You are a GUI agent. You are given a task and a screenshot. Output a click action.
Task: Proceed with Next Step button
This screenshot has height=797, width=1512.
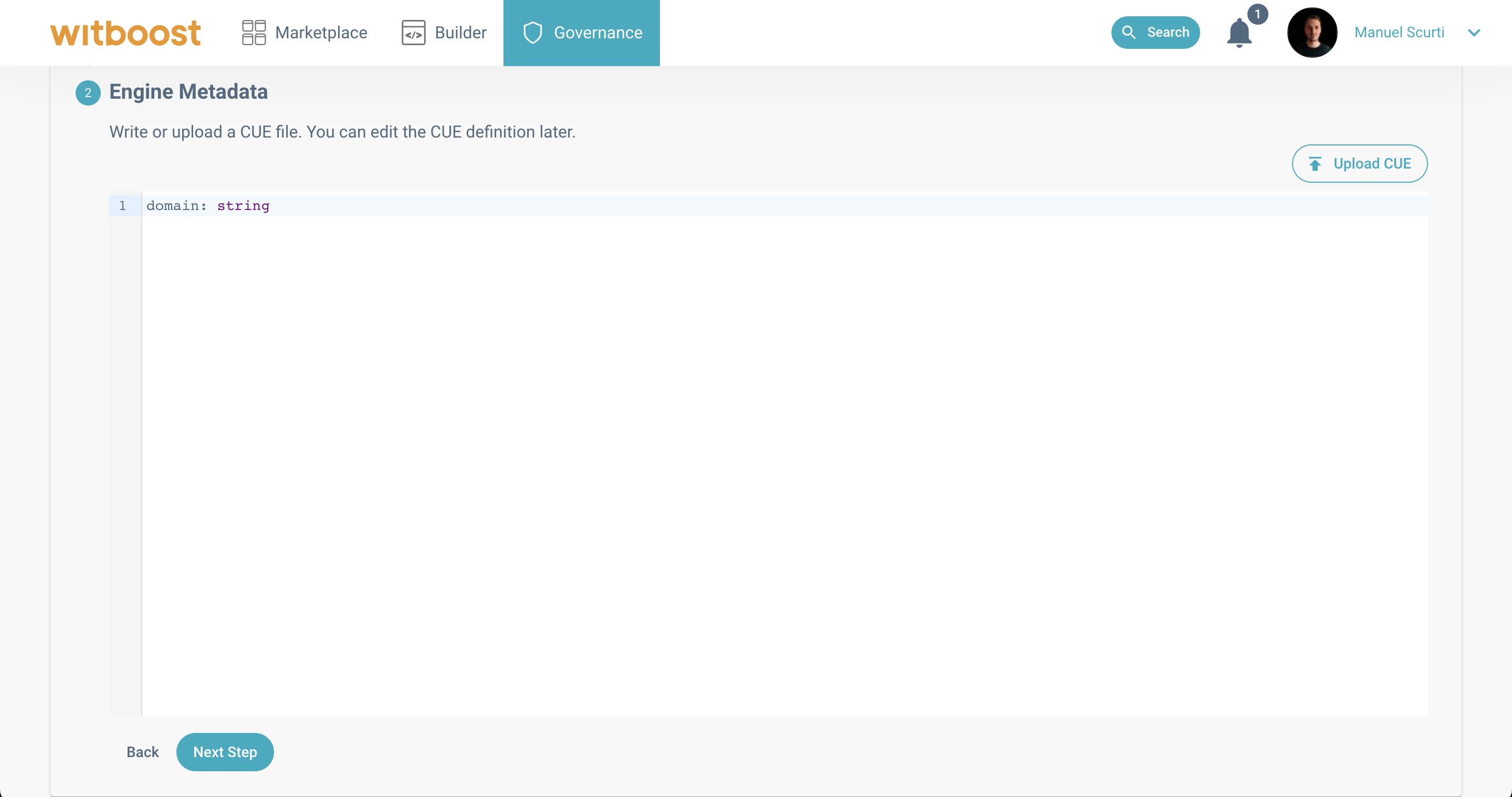coord(225,752)
